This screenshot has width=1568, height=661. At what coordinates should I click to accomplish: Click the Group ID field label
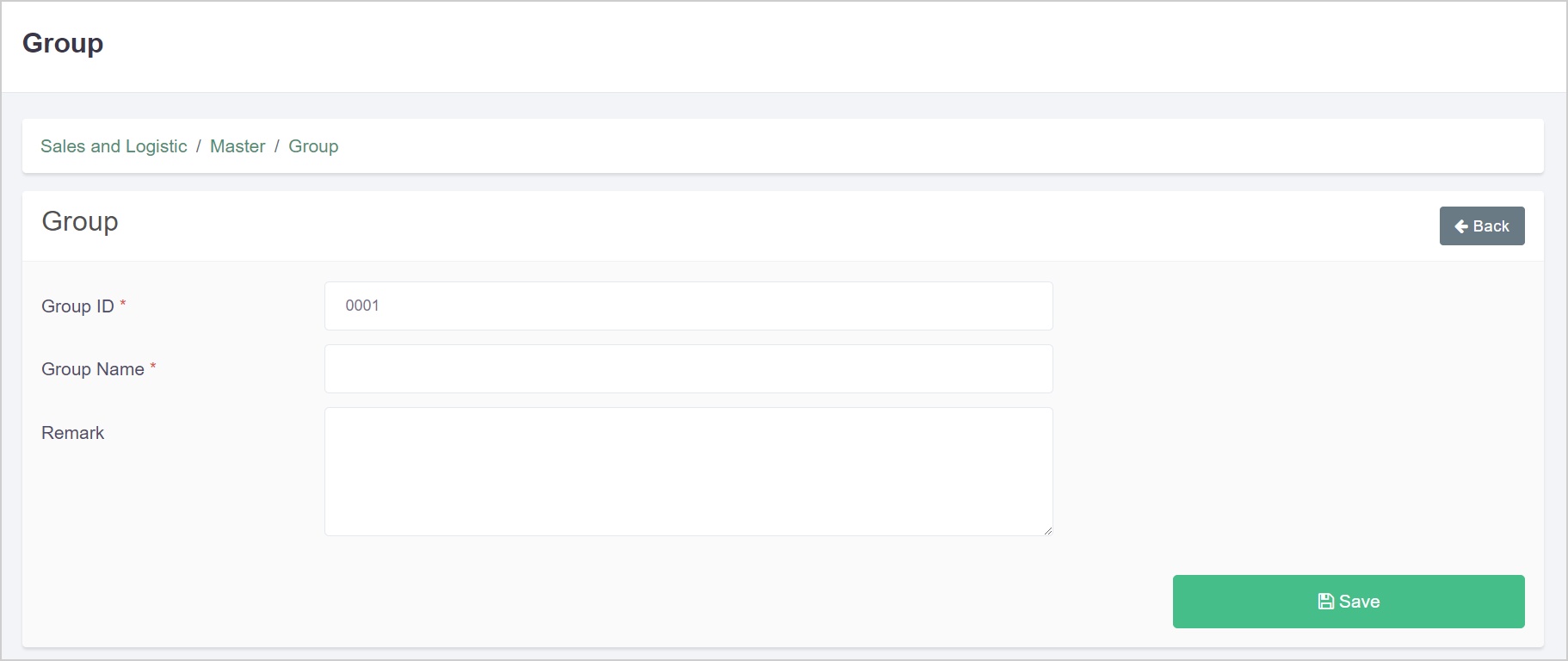78,306
